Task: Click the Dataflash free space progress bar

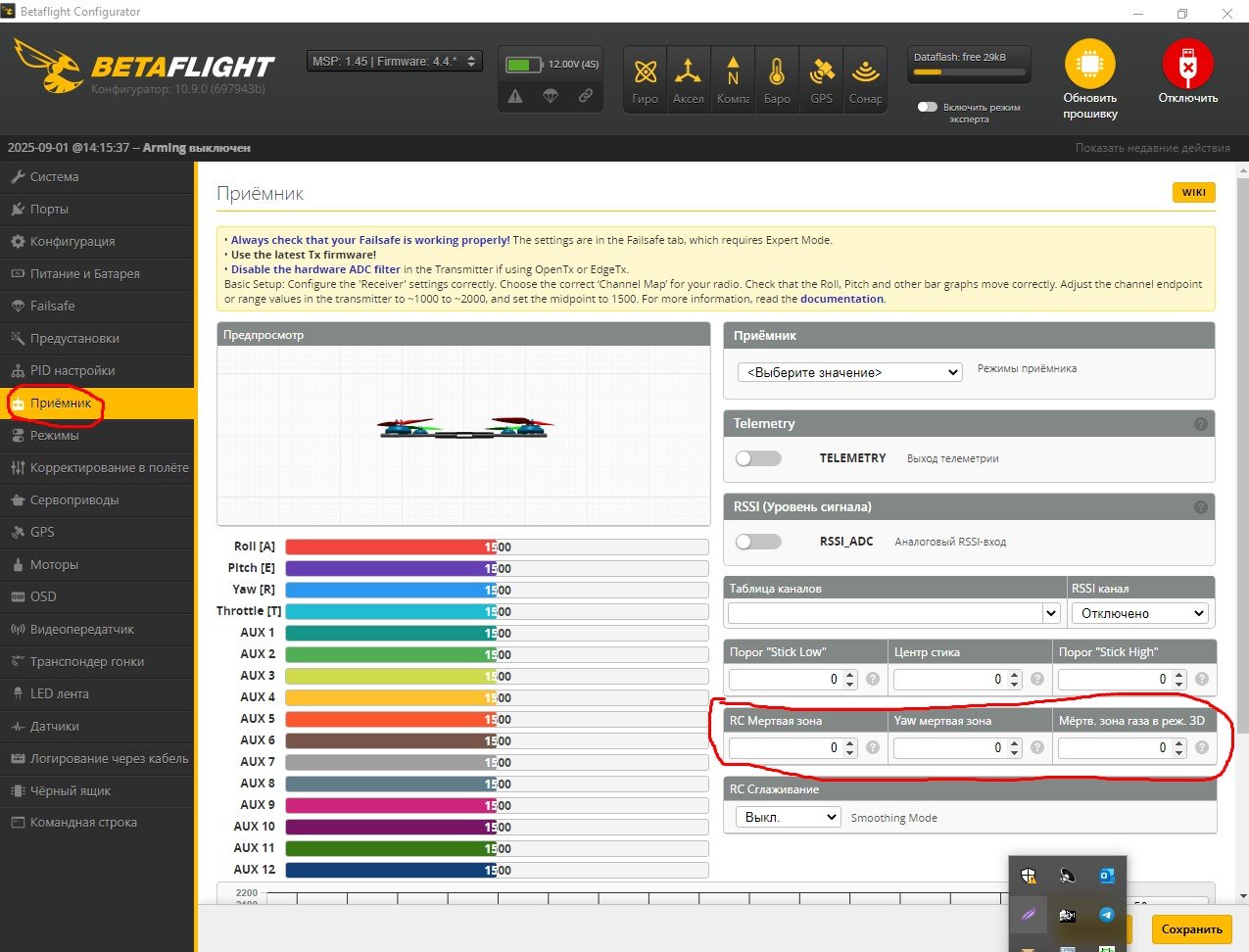Action: [970, 71]
